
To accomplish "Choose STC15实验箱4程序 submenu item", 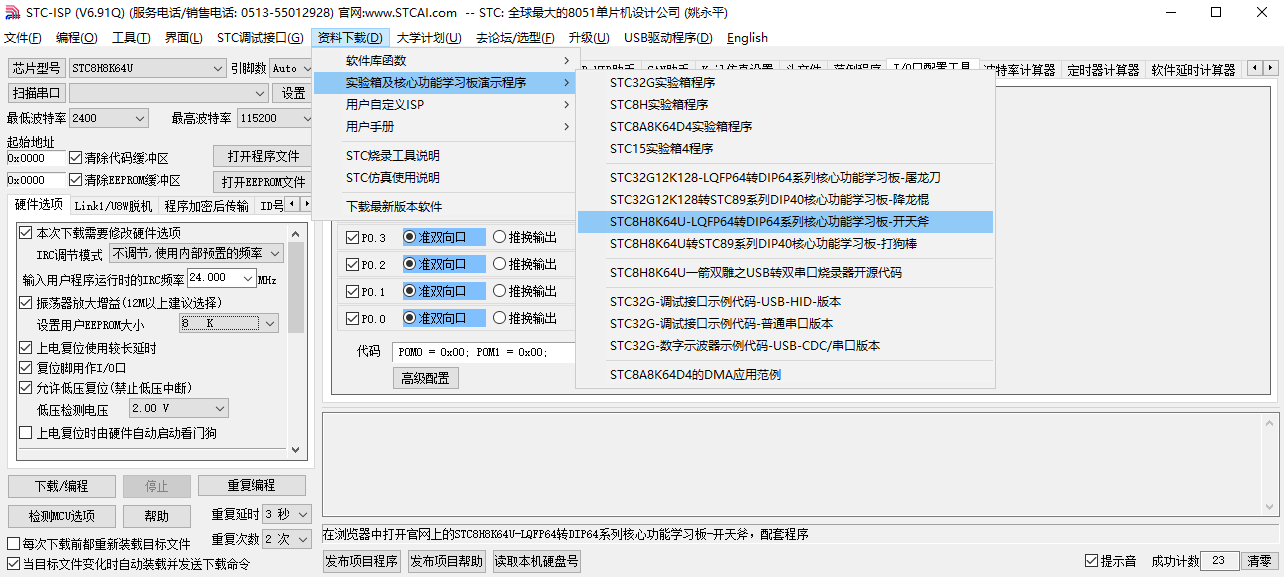I will pos(785,148).
